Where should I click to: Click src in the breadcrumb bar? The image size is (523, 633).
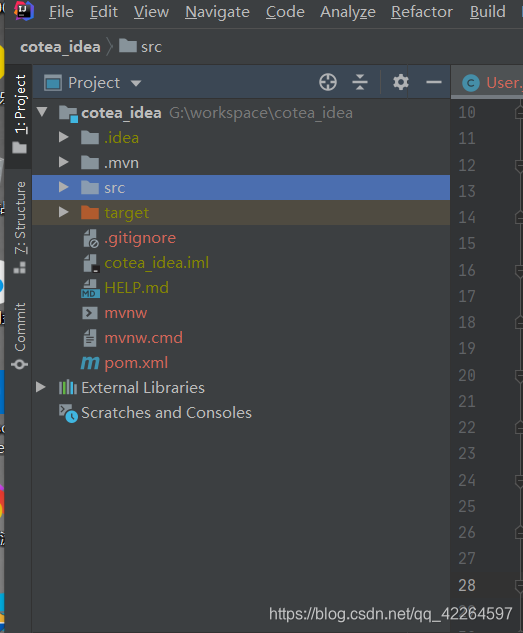point(140,46)
